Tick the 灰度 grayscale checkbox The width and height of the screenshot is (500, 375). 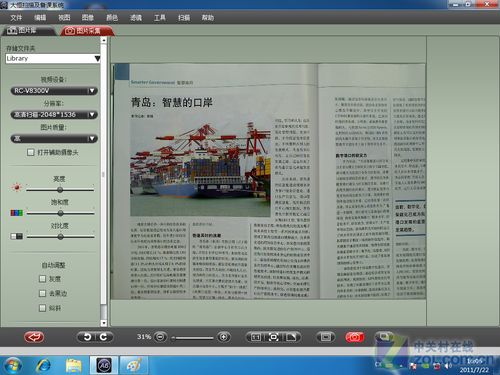pyautogui.click(x=42, y=279)
